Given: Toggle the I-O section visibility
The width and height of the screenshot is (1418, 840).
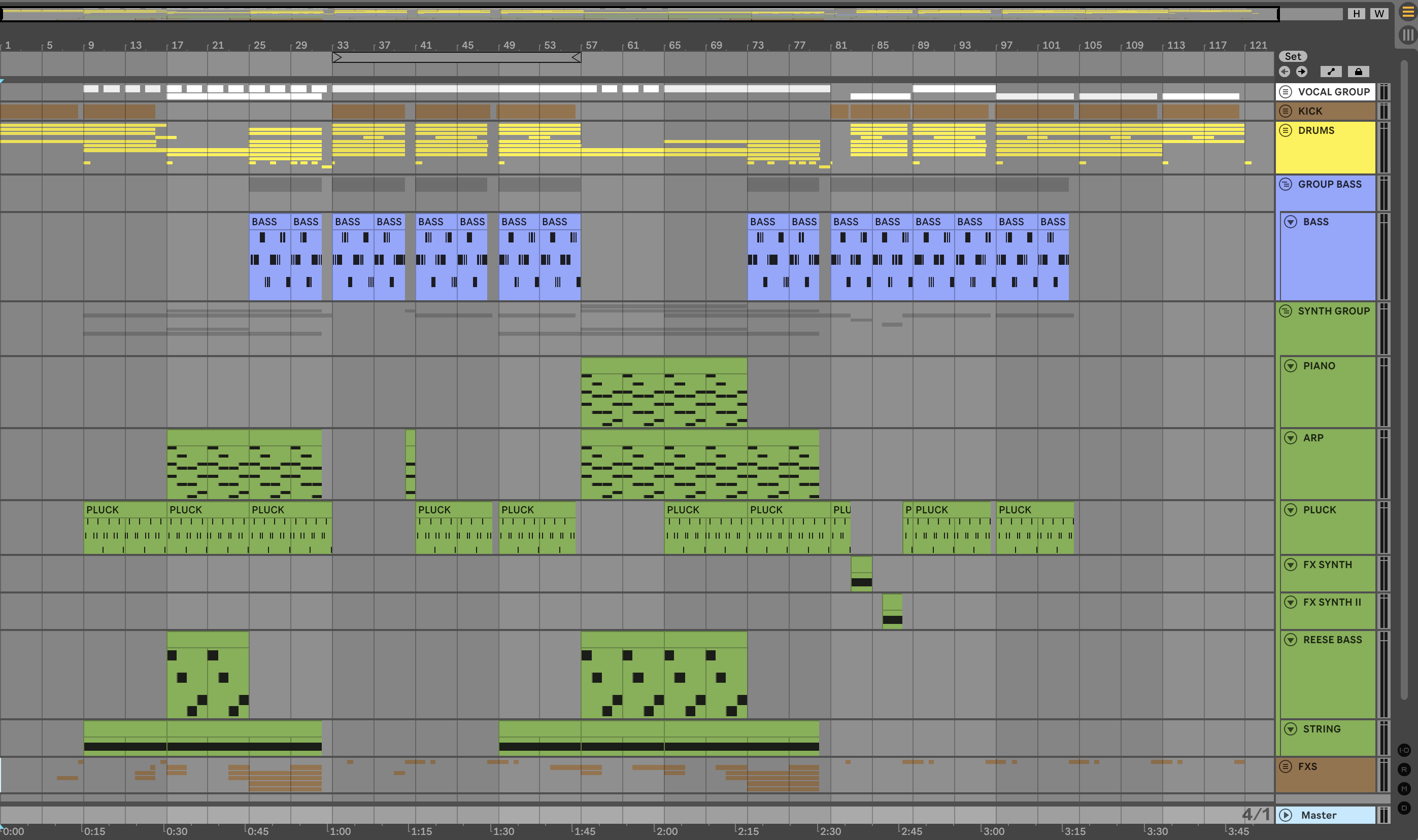Looking at the screenshot, I should (x=1404, y=750).
